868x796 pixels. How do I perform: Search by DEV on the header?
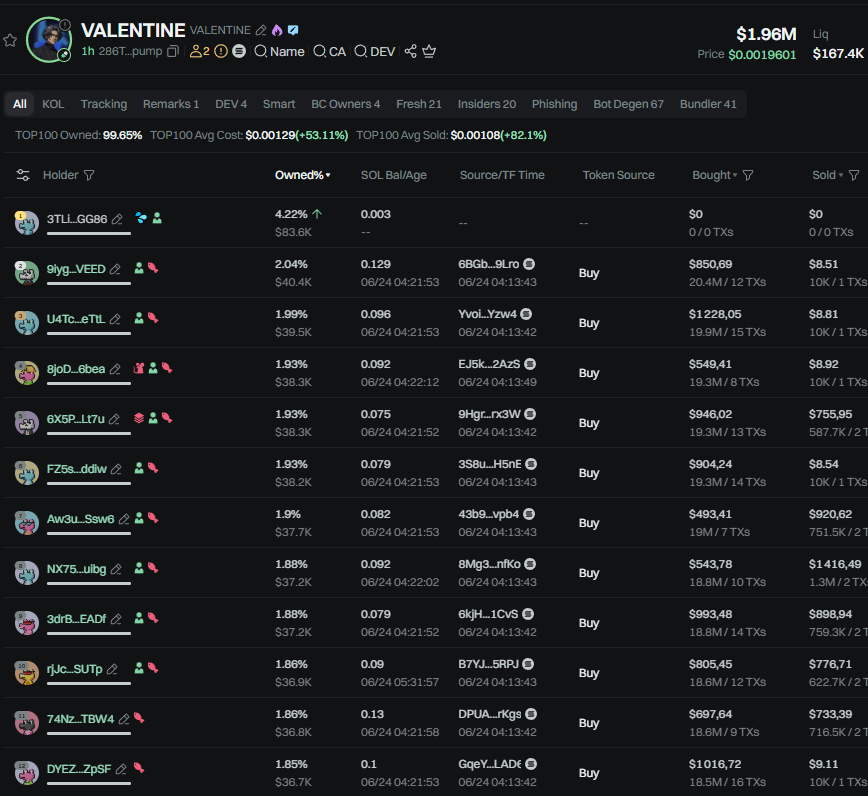point(375,51)
